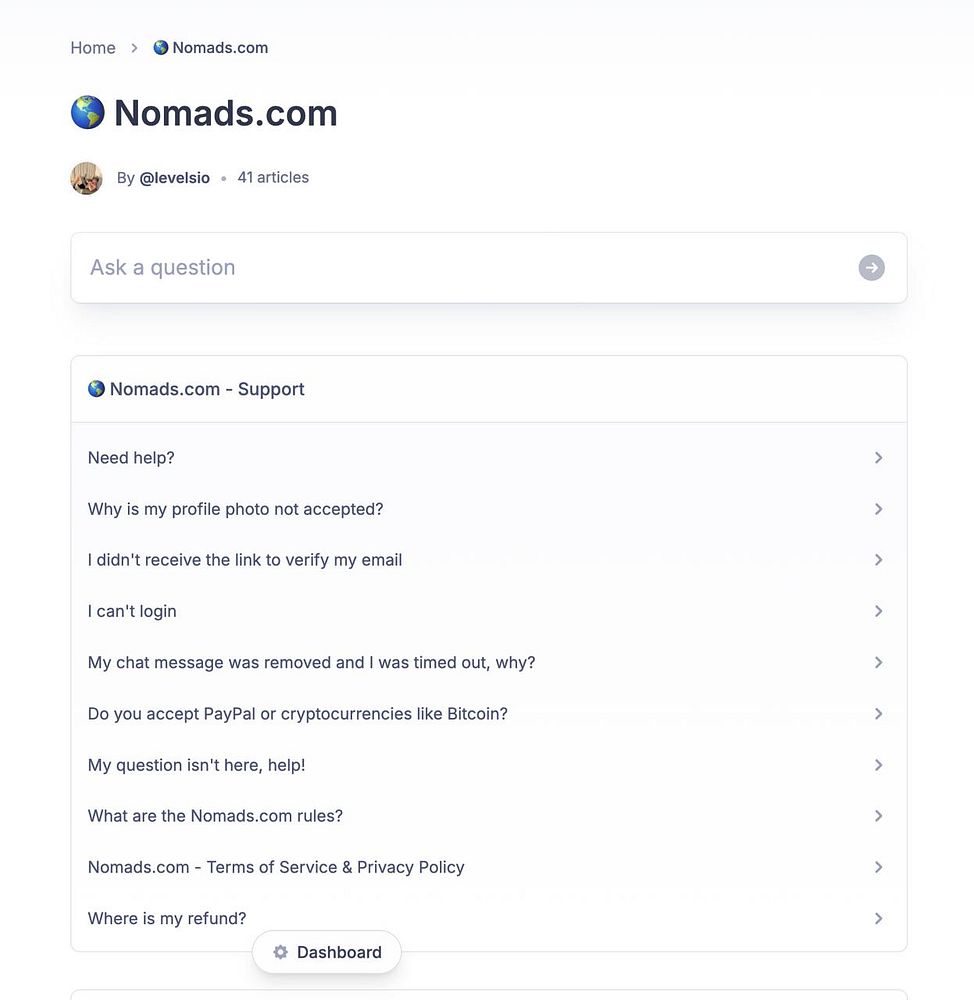Viewport: 974px width, 1000px height.
Task: Click the chevron for the profile photo question
Action: 878,509
